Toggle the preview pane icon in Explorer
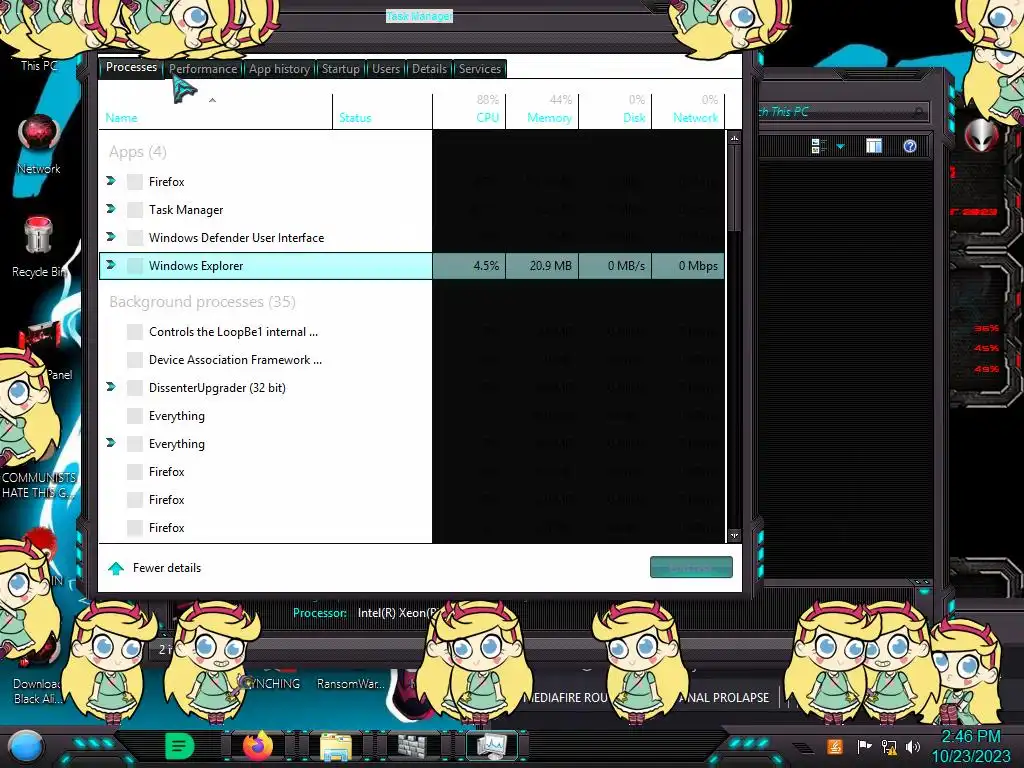This screenshot has width=1024, height=768. [874, 146]
